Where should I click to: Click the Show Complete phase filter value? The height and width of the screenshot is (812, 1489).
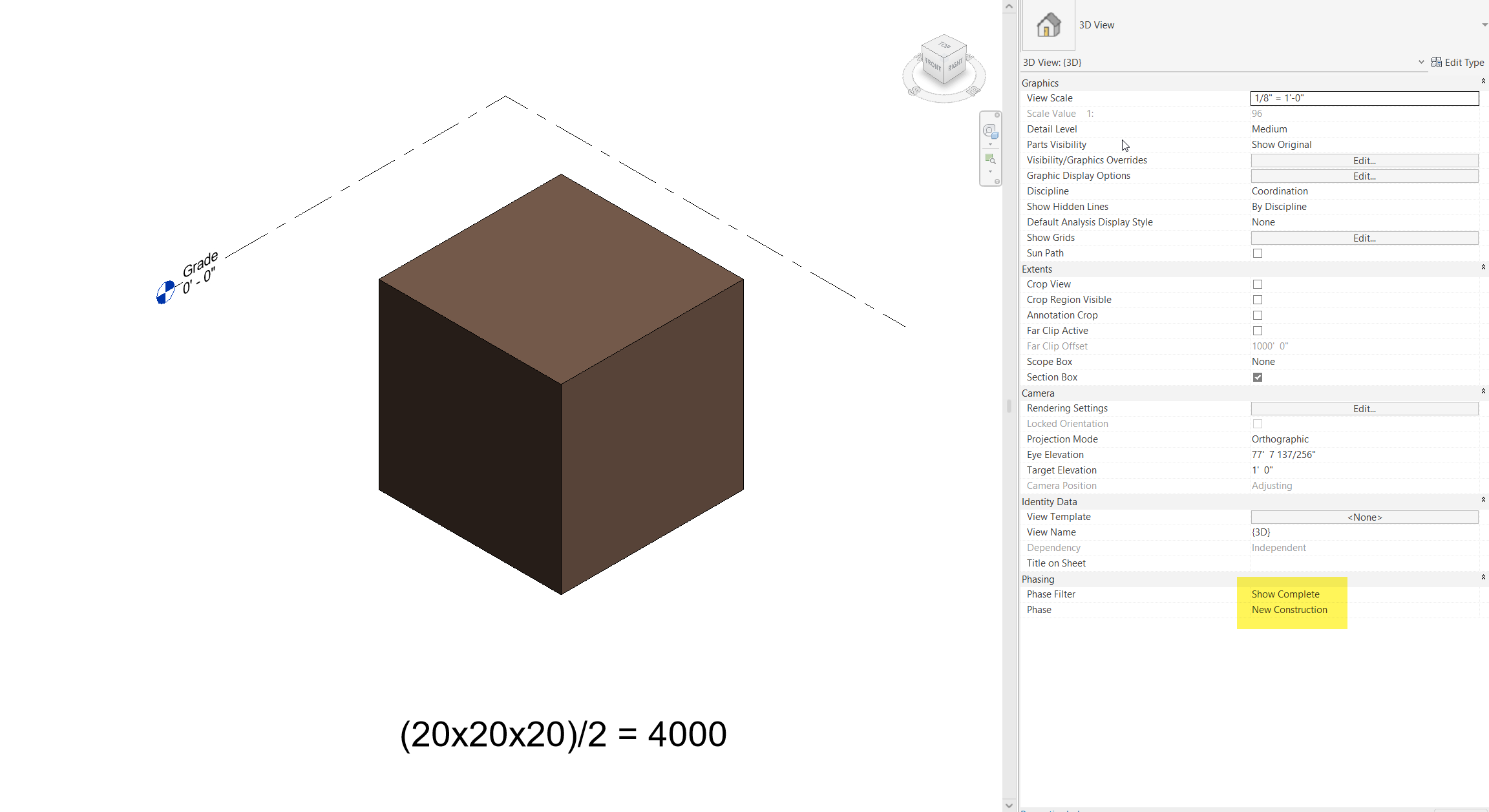pos(1285,594)
